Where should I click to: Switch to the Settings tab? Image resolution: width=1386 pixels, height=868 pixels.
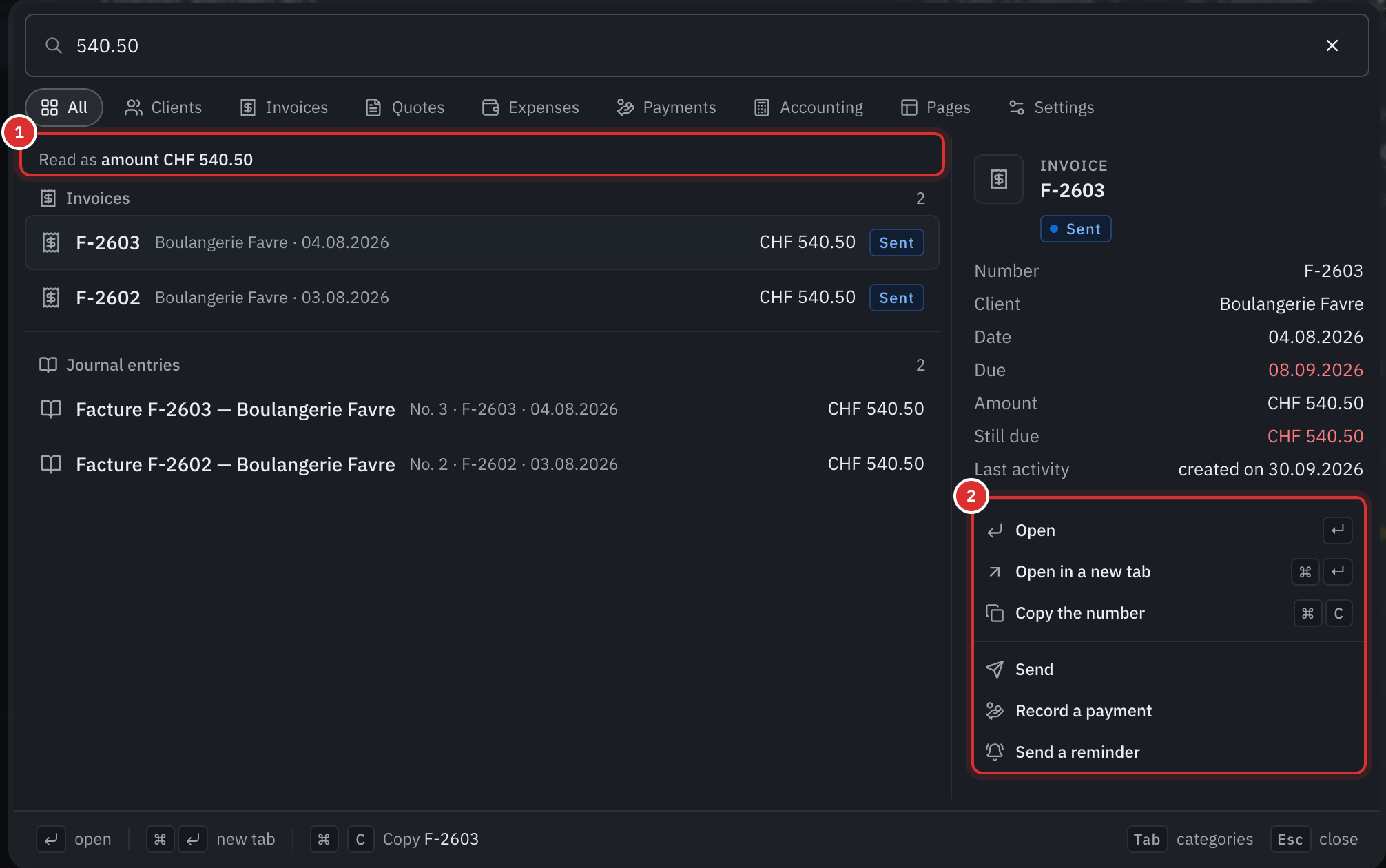click(1051, 107)
